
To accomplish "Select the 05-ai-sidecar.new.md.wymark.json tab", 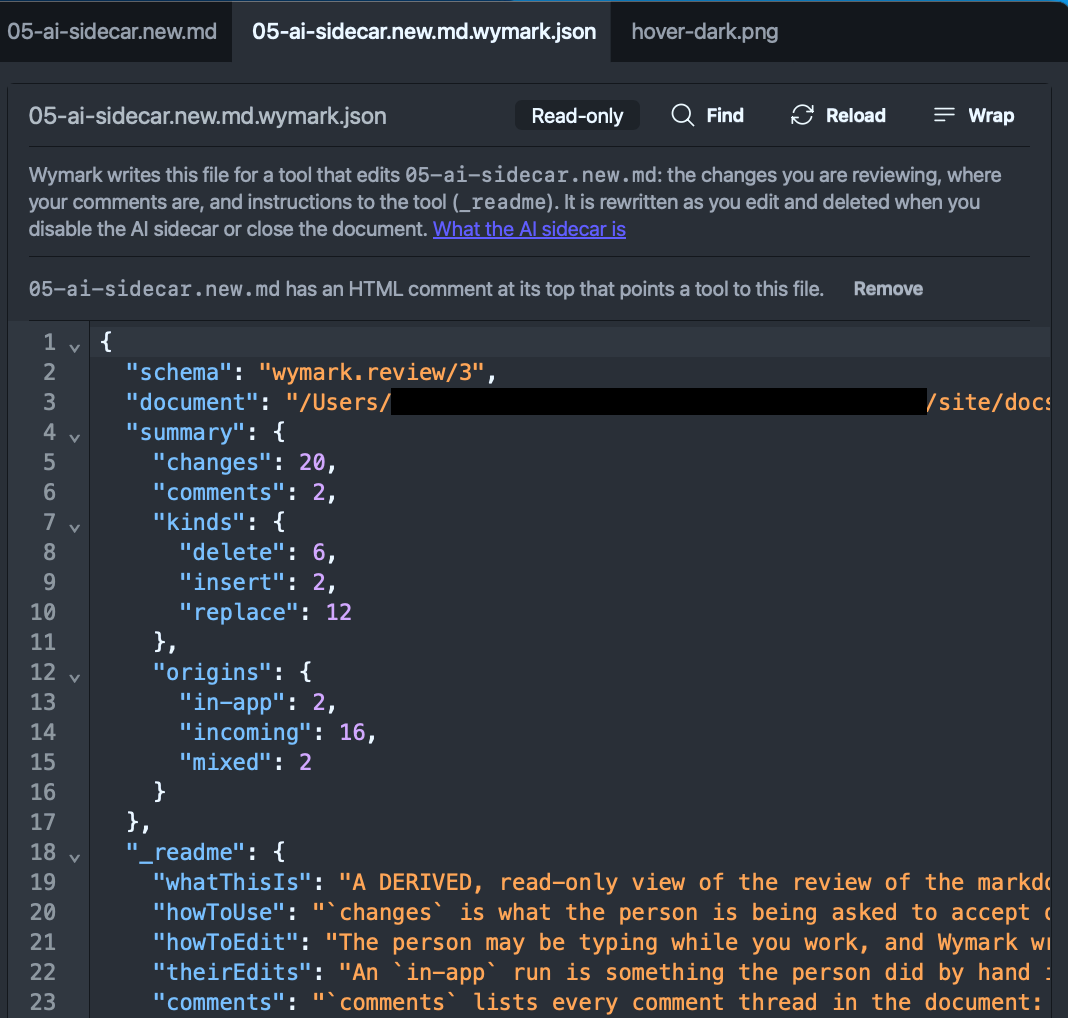I will [x=424, y=31].
